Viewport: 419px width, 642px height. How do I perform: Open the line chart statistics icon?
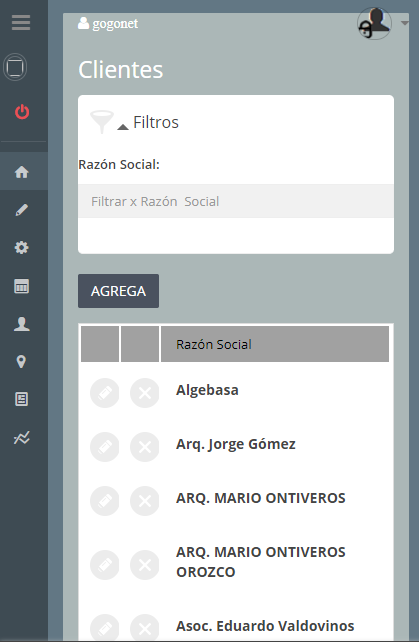22,438
